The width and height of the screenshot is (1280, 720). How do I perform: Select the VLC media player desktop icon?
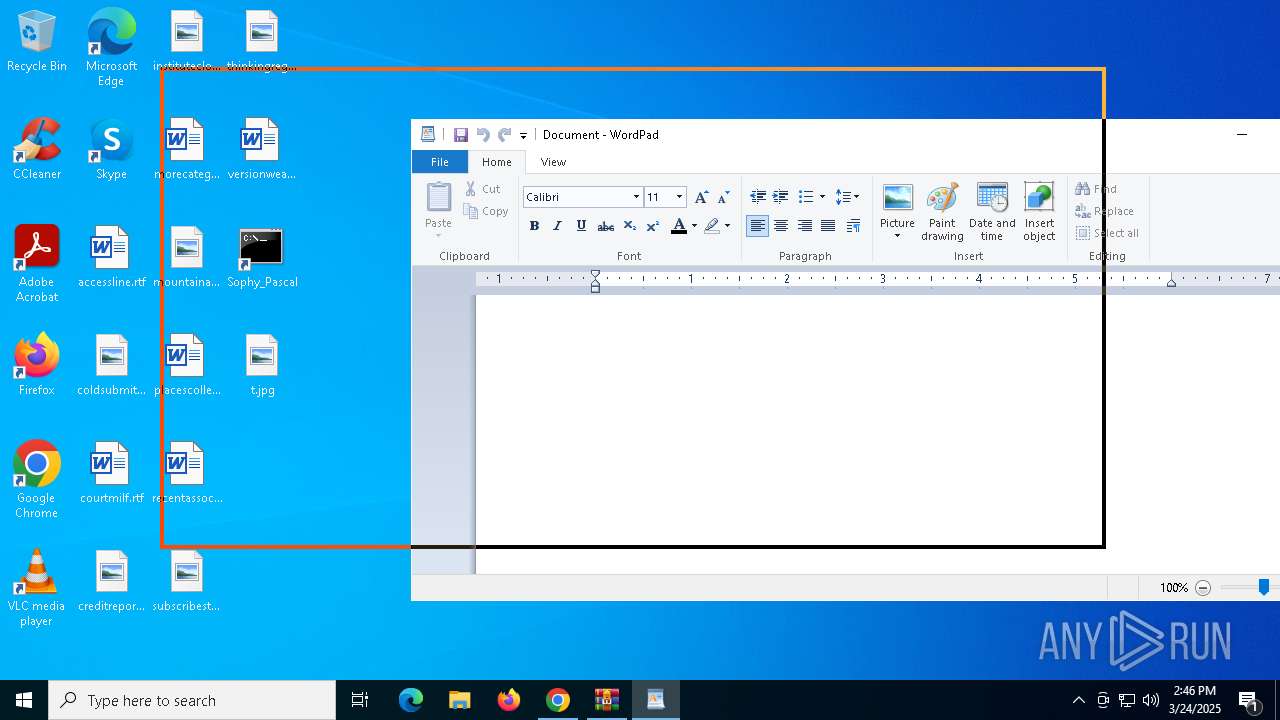tap(37, 588)
